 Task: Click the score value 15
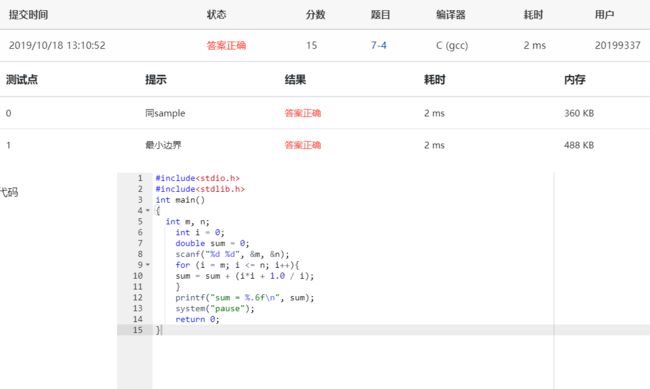pyautogui.click(x=312, y=45)
